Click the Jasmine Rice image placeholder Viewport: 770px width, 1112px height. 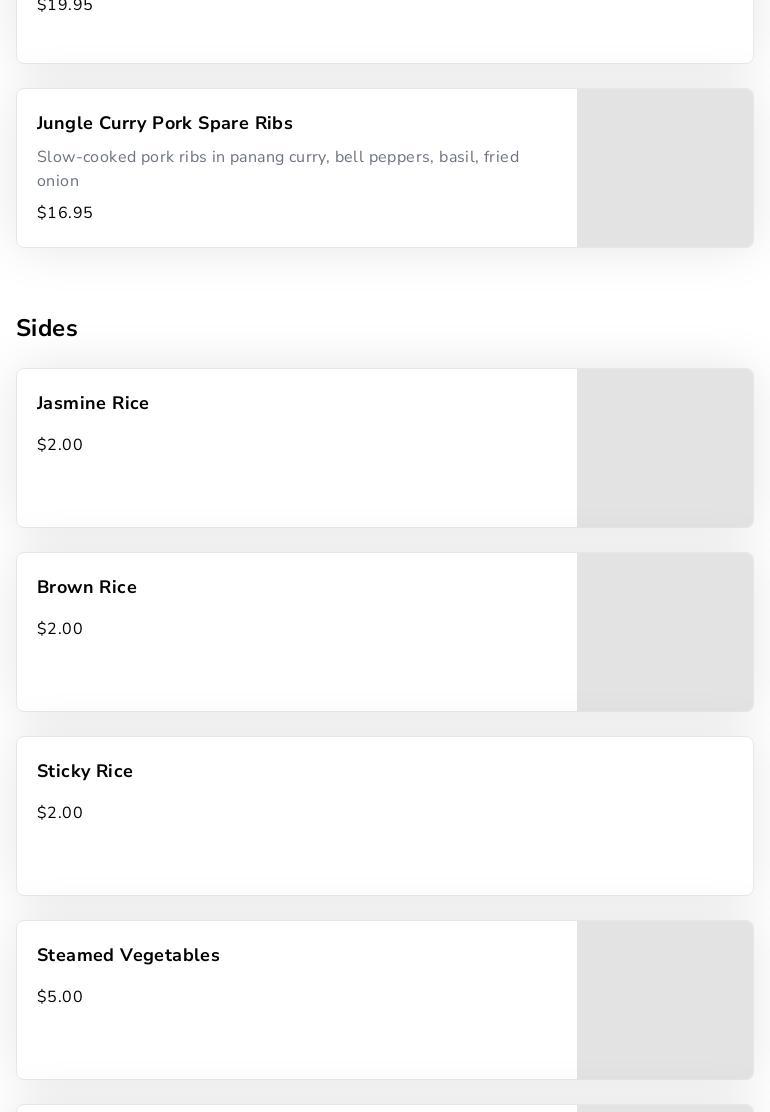click(665, 448)
